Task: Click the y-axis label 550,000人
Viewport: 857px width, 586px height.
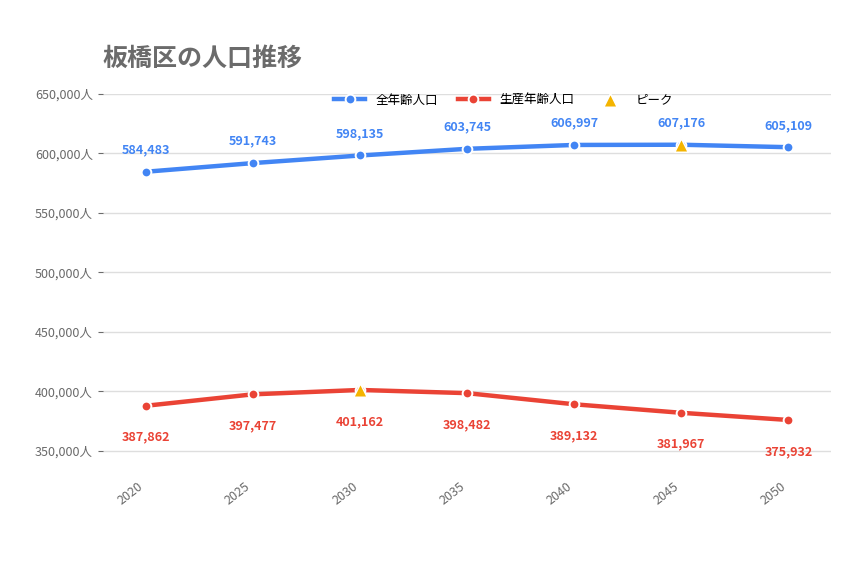Action: [63, 214]
